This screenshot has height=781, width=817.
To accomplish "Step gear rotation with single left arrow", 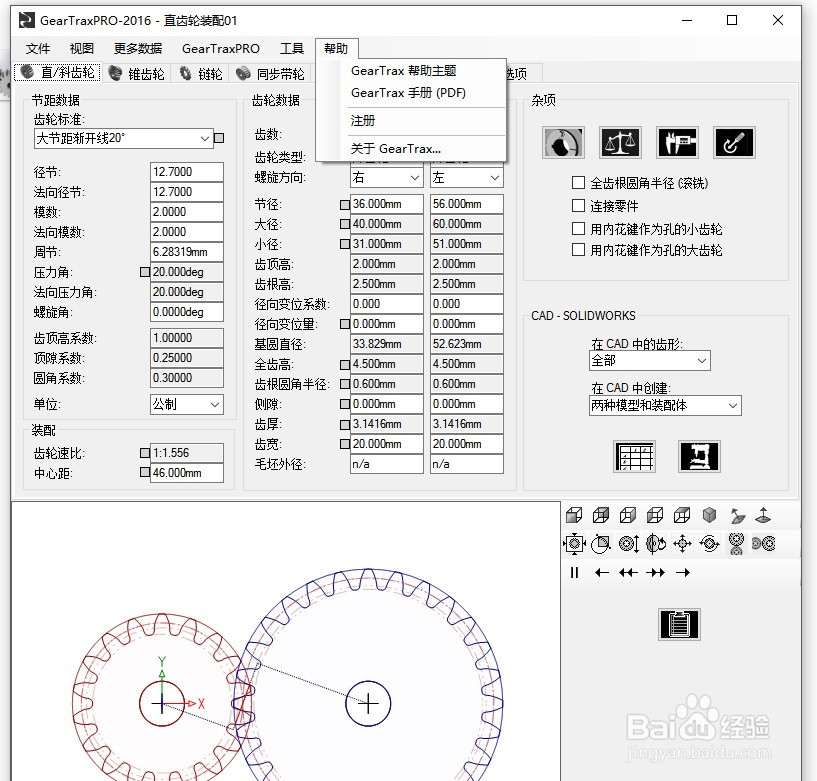I will pos(601,573).
